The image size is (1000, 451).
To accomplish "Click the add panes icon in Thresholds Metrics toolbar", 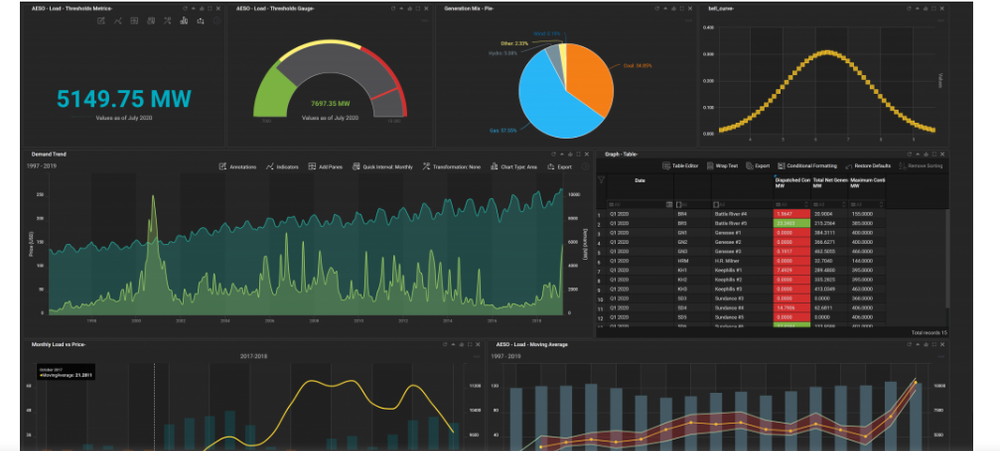I will pos(134,21).
